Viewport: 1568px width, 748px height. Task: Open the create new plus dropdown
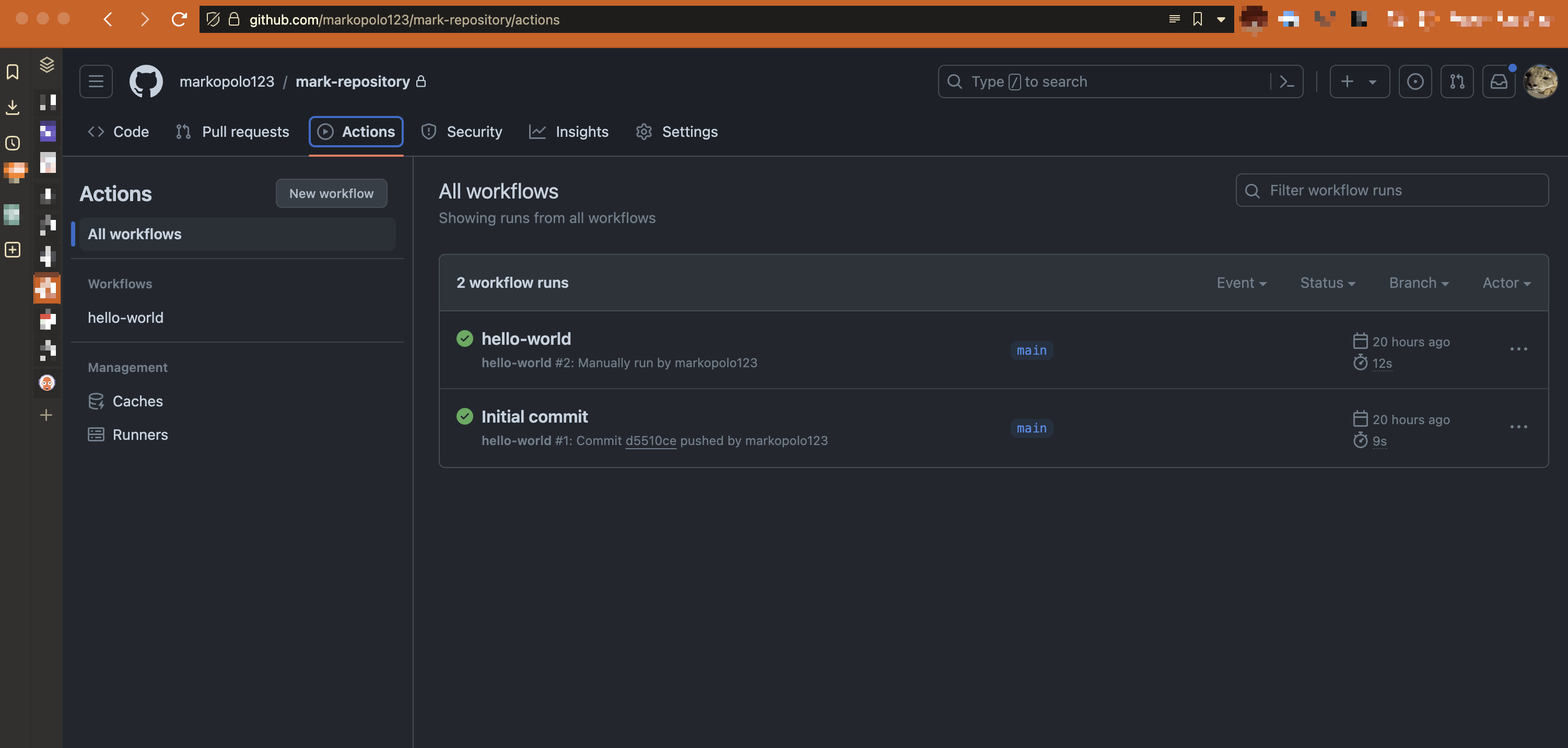click(1359, 81)
